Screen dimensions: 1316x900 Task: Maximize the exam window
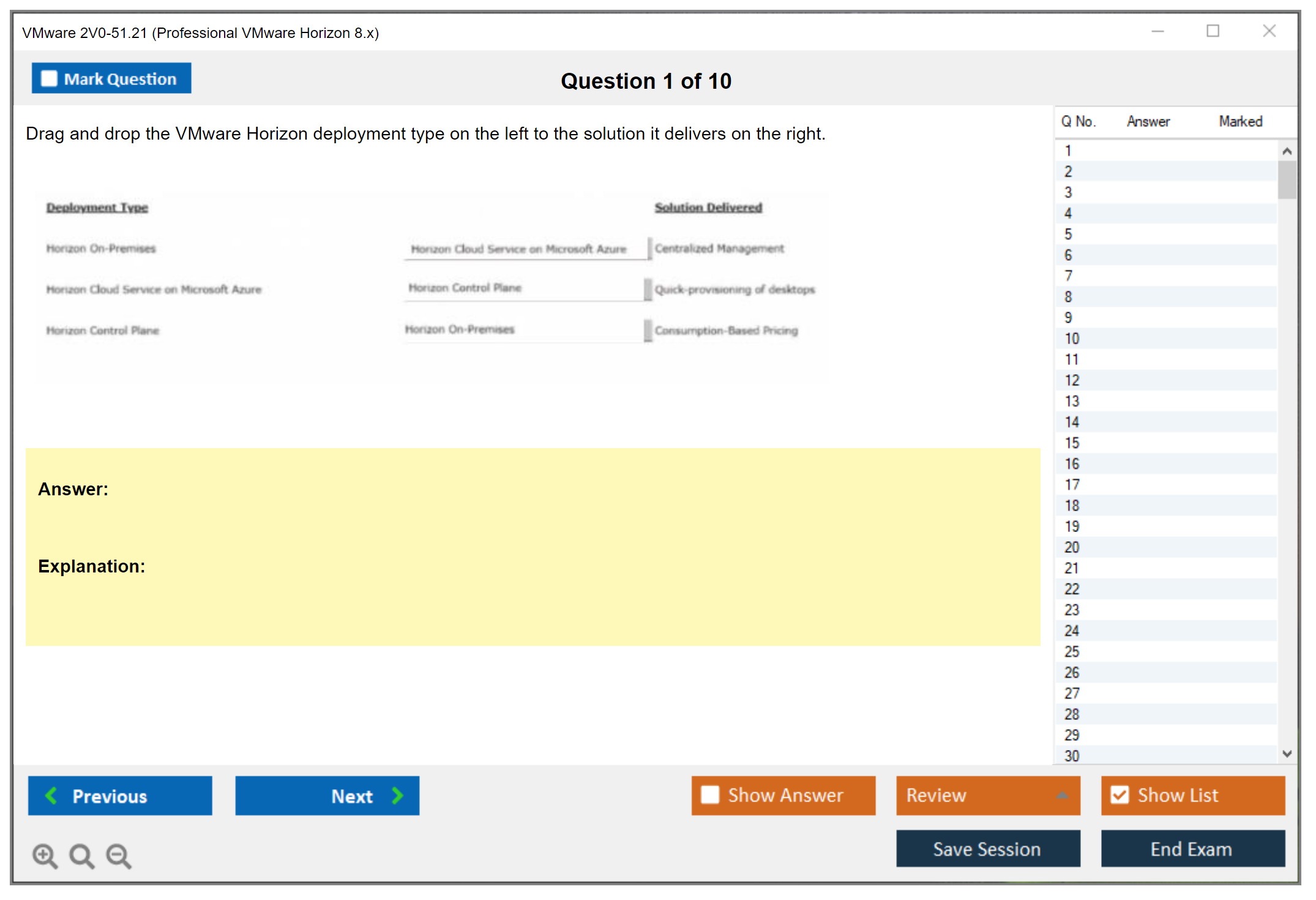pyautogui.click(x=1213, y=31)
